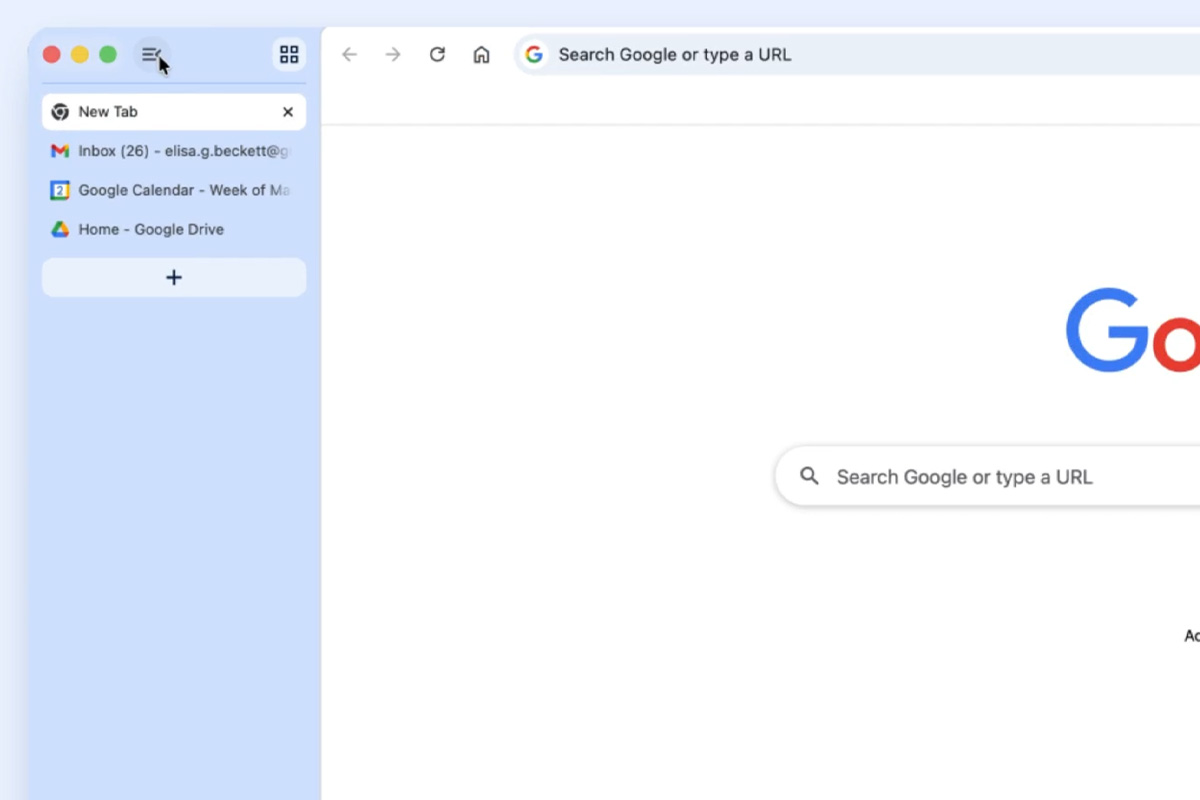Viewport: 1200px width, 800px height.
Task: Reload the current page
Action: coord(437,55)
